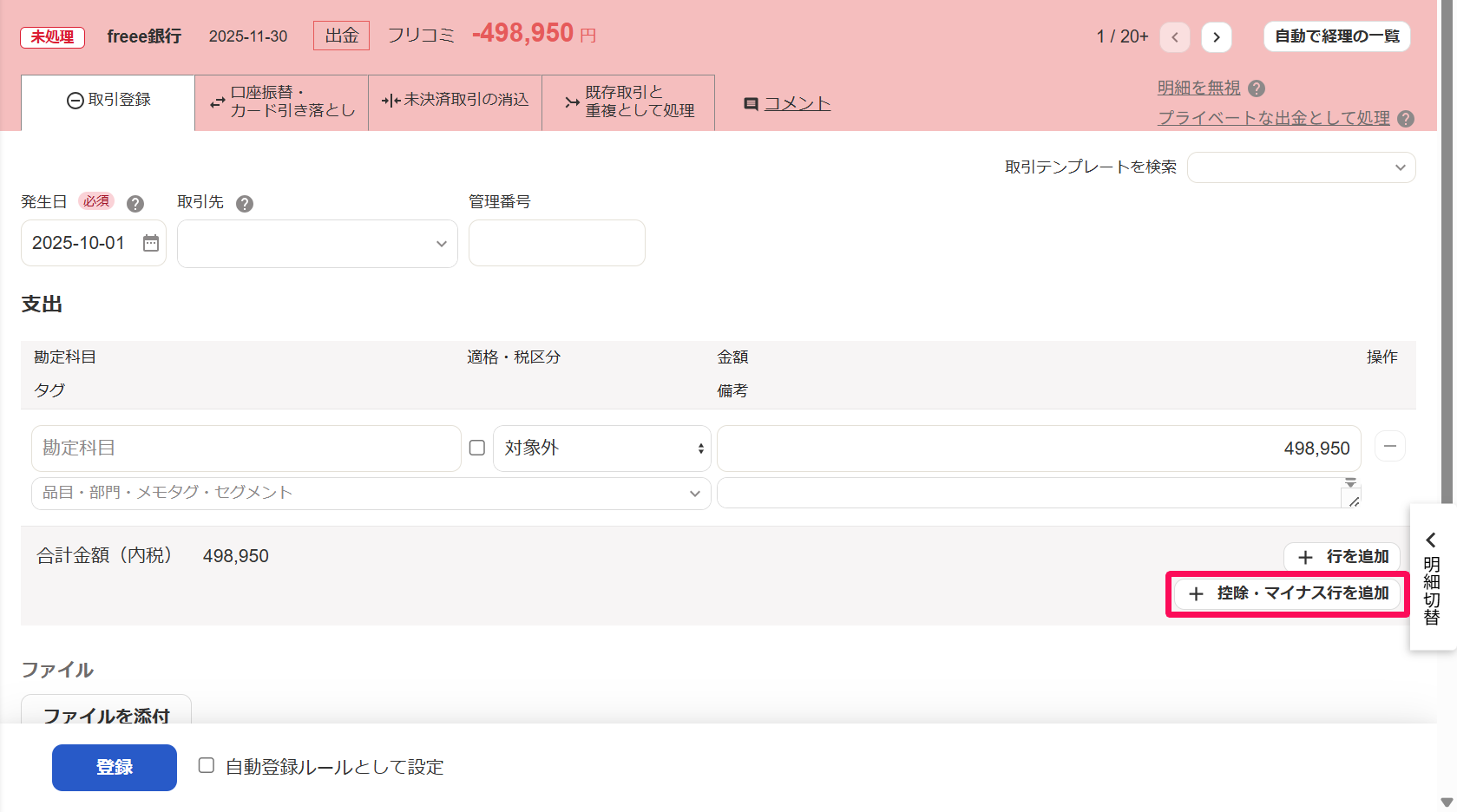Click the フリコミ description text

click(x=421, y=36)
